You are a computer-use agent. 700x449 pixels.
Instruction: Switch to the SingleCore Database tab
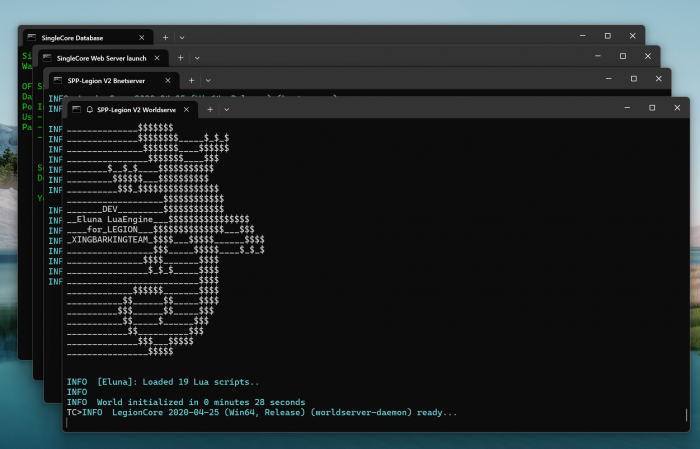(79, 38)
